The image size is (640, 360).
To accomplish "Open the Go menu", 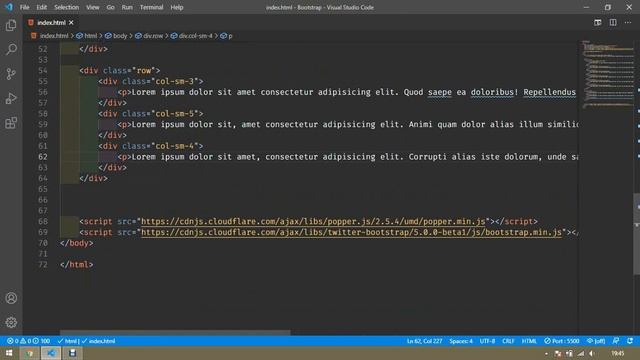I will click(x=110, y=7).
